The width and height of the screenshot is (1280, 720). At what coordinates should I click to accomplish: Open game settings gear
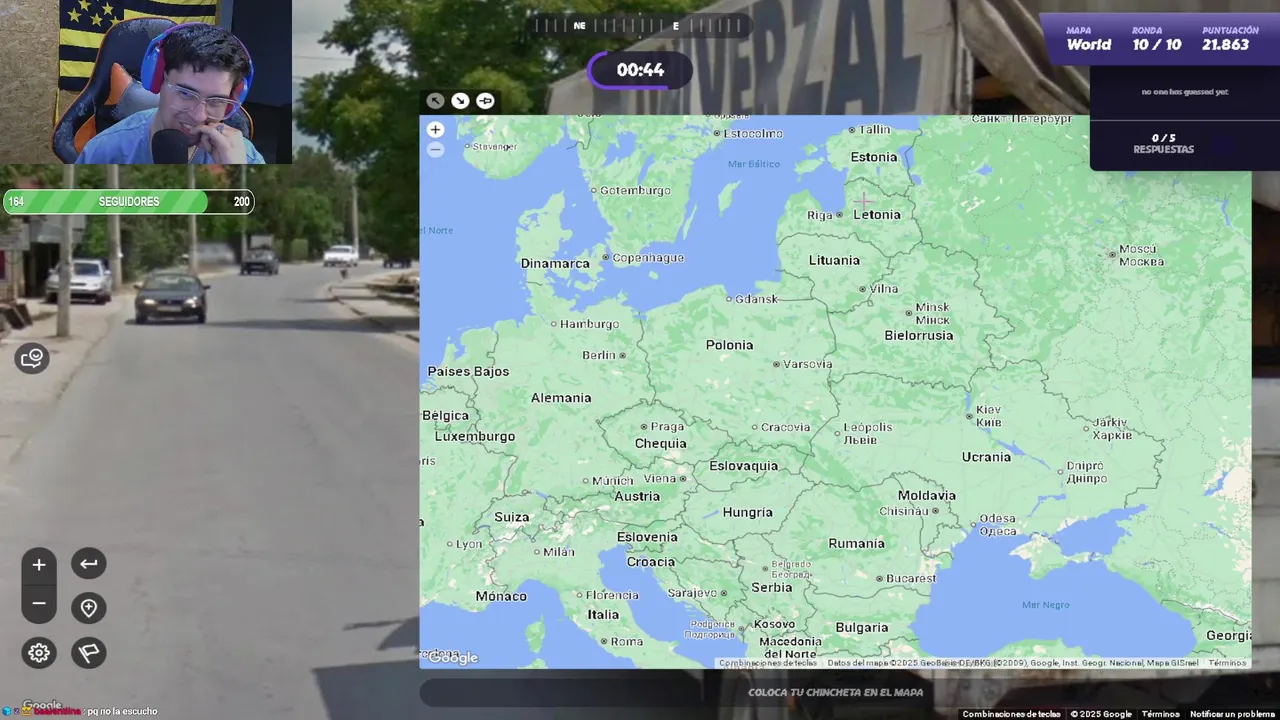click(39, 653)
